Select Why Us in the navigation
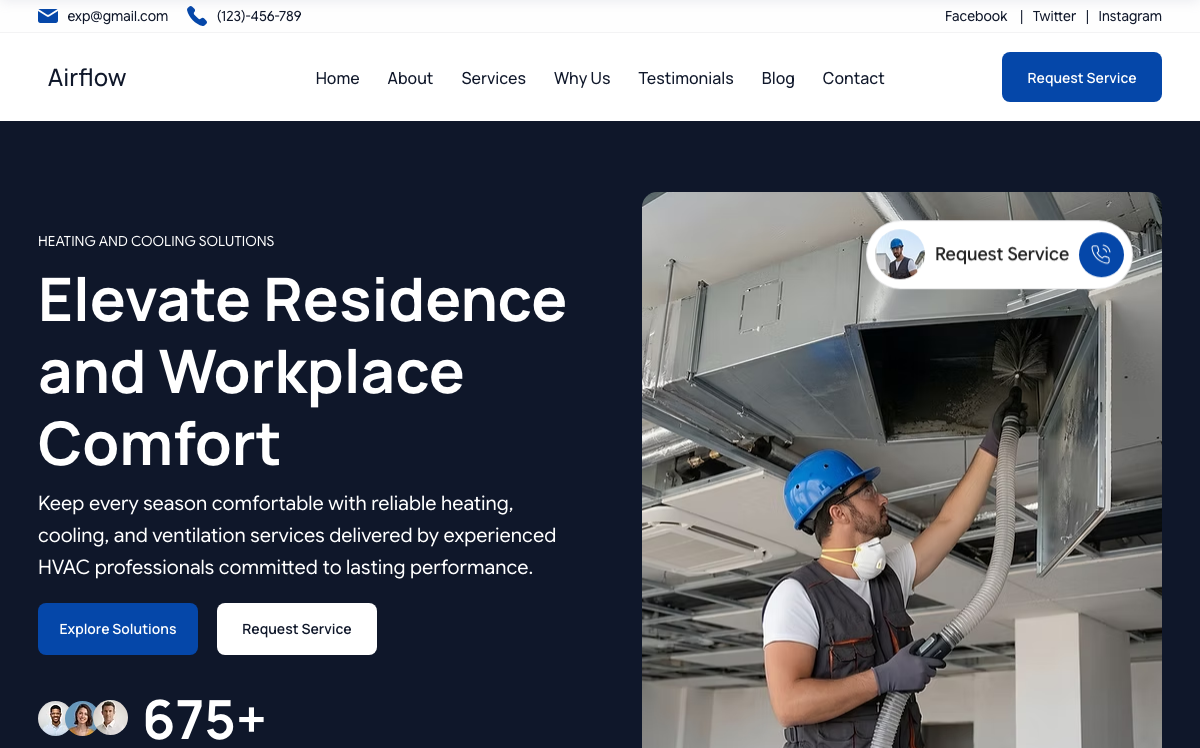This screenshot has width=1200, height=748. pos(582,78)
